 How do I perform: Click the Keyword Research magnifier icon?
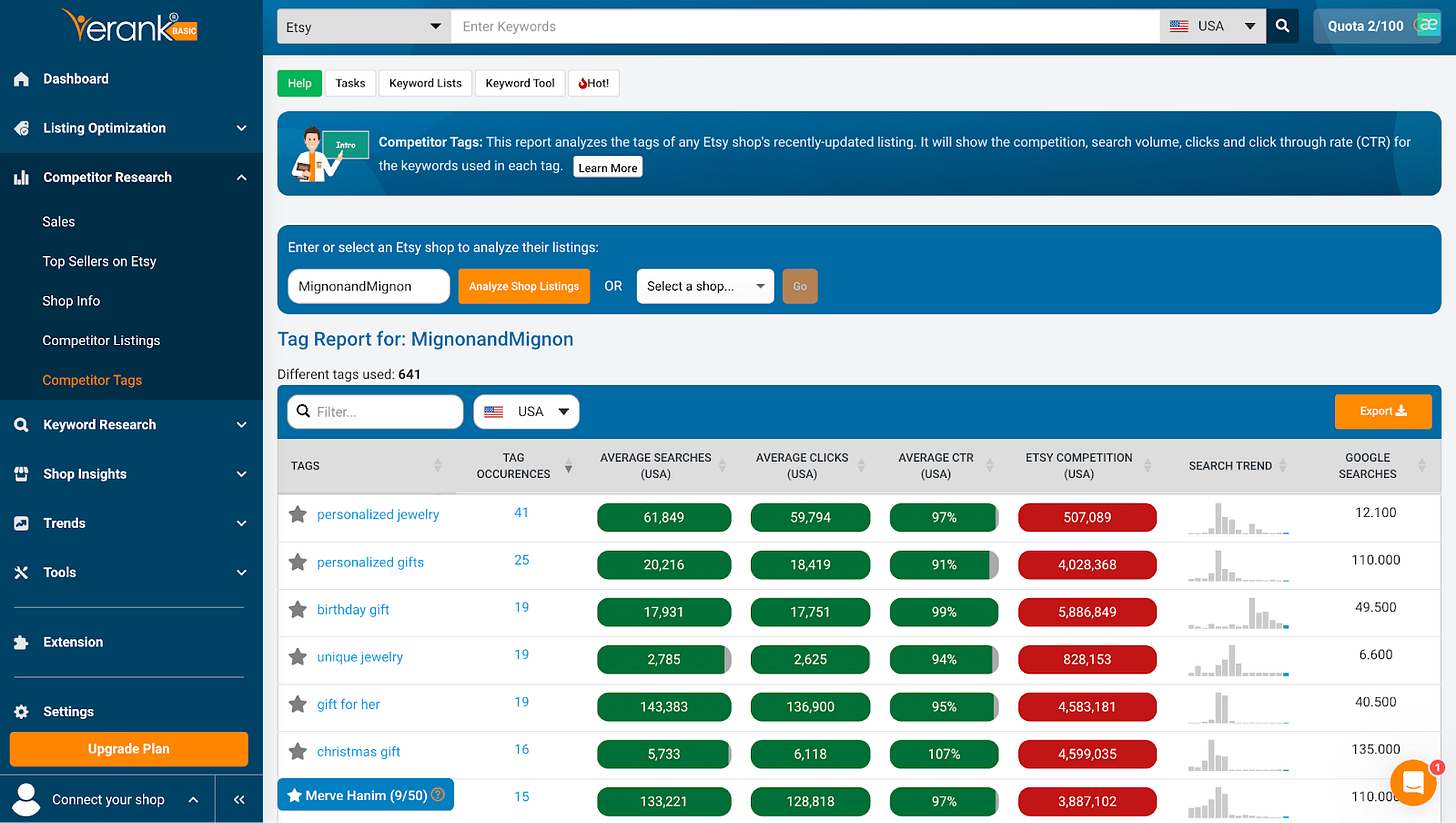[21, 425]
